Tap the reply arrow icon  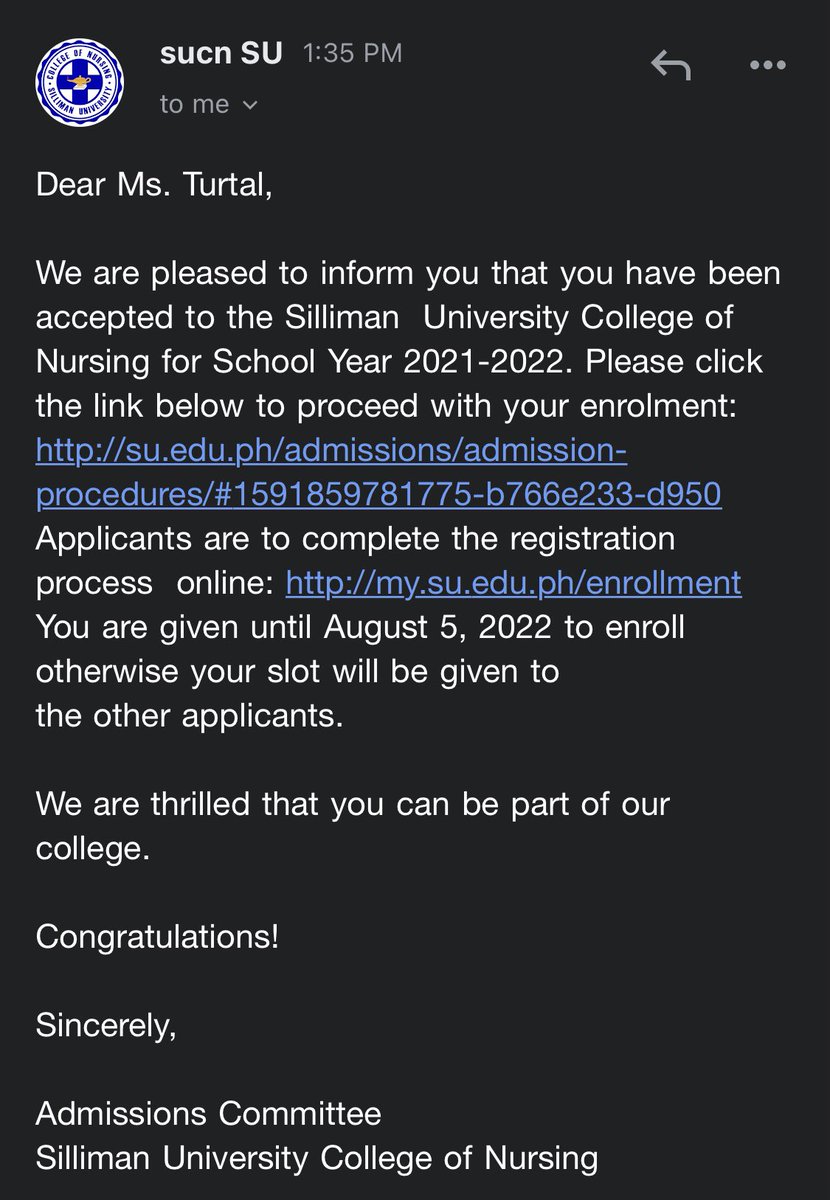(672, 65)
